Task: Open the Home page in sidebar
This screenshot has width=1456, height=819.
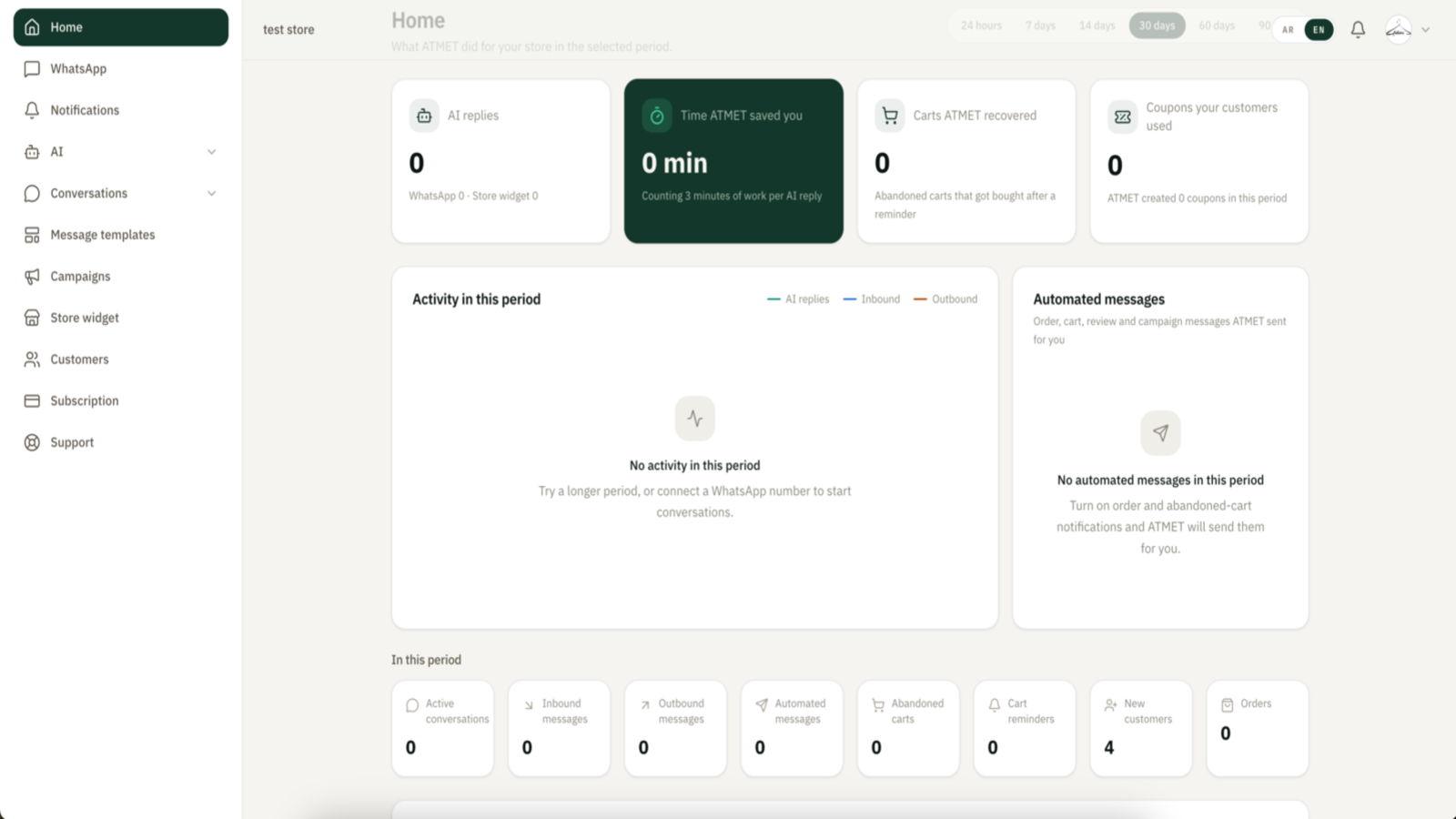Action: pyautogui.click(x=121, y=27)
